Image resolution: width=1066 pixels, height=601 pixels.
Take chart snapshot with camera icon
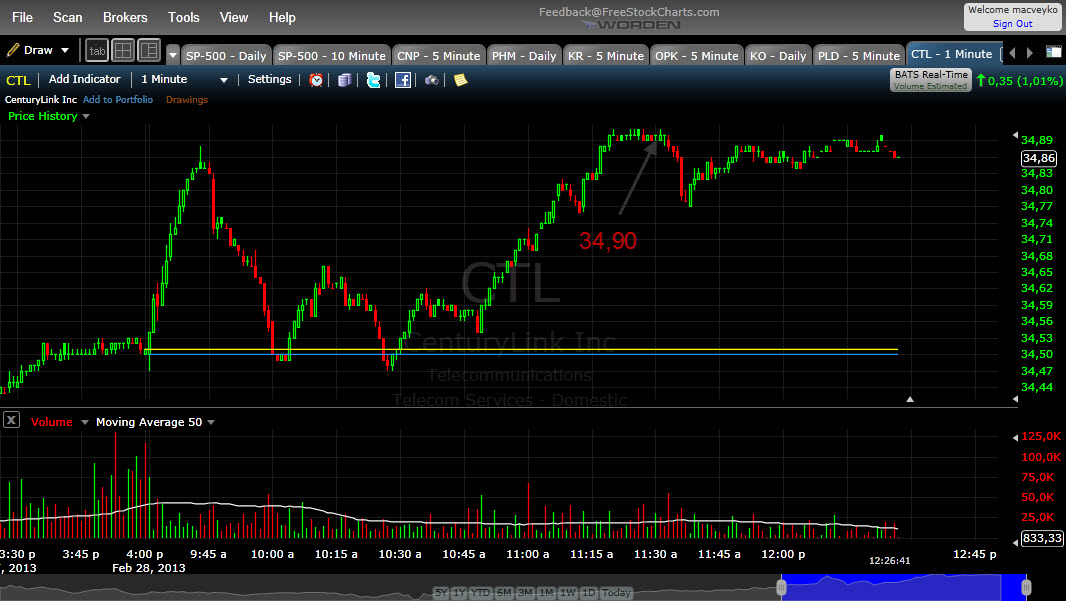coord(432,80)
